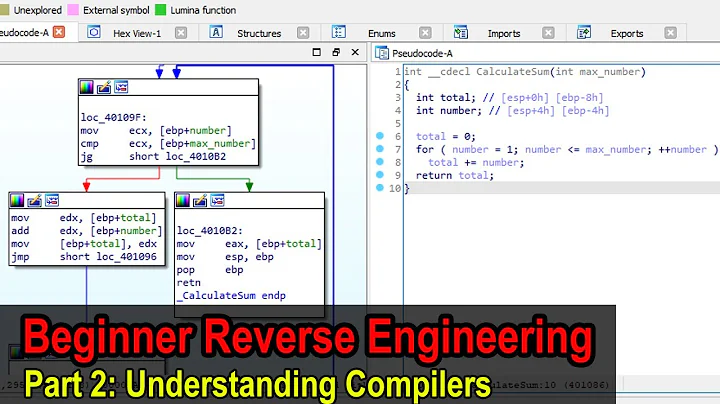This screenshot has height=404, width=720.
Task: Select cmp ecx, [ebp+max_number] instruction
Action: pos(168,144)
